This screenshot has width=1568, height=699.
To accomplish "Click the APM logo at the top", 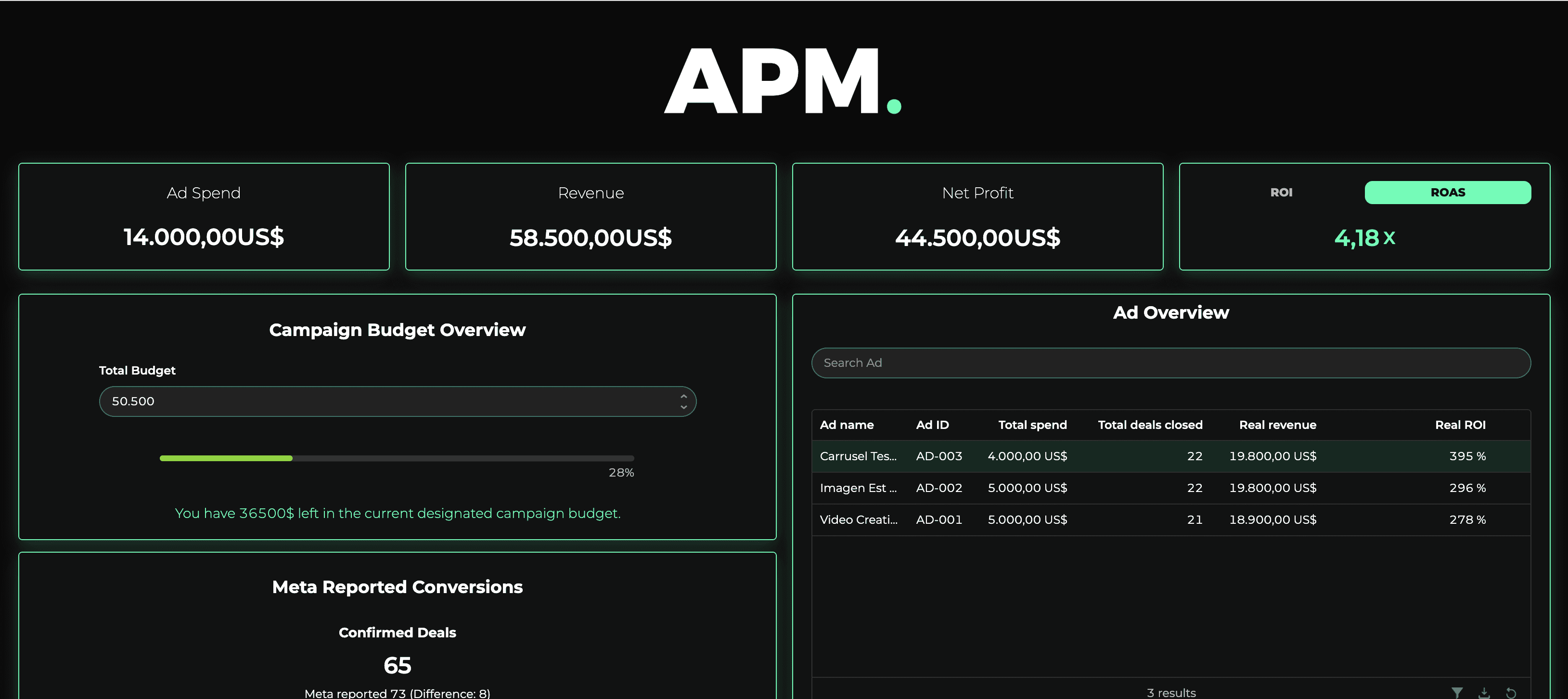I will pyautogui.click(x=782, y=80).
